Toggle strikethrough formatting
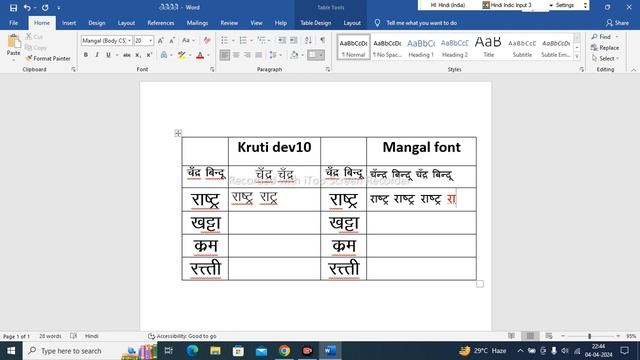Screen dimensions: 640x360 tap(127, 55)
